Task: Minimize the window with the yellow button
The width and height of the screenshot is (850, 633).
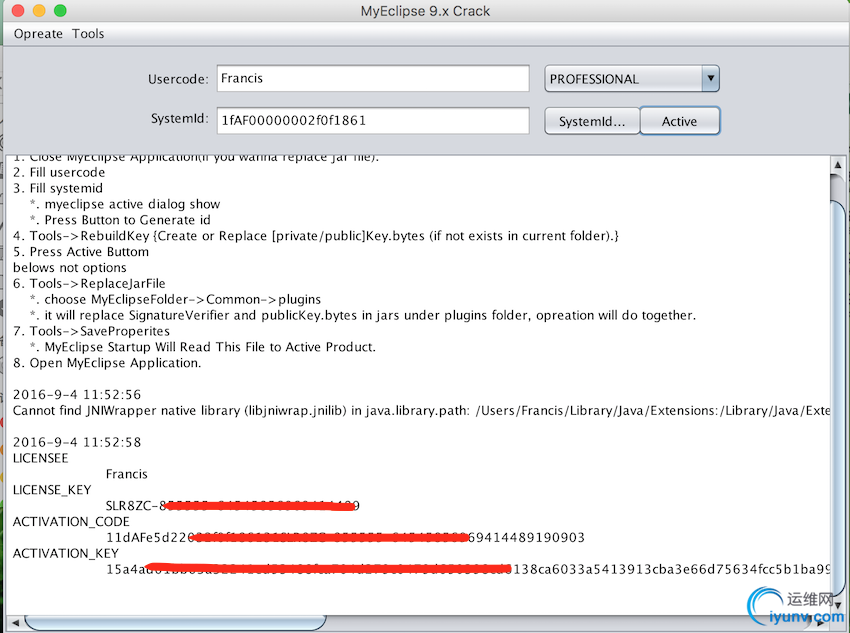Action: click(39, 10)
